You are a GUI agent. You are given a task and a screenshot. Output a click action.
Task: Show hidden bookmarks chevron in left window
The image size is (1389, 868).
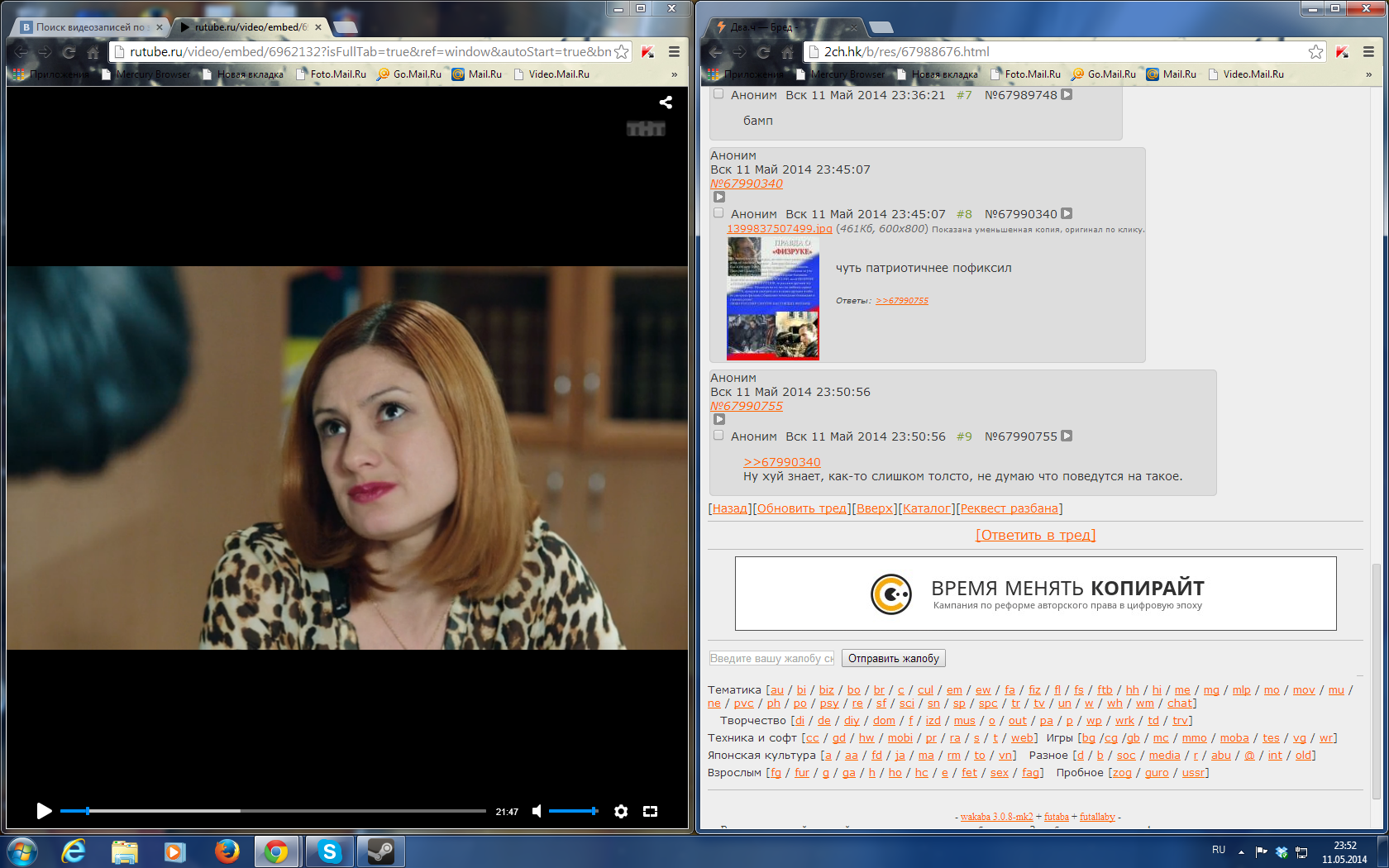click(x=675, y=74)
